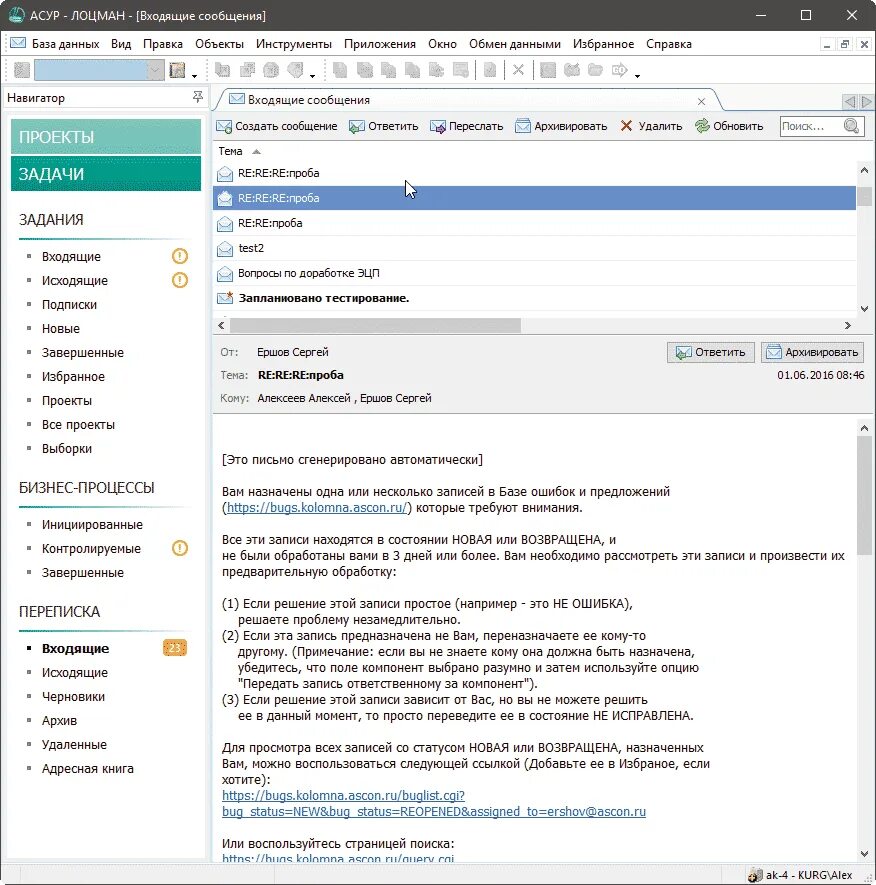Open the buglist.cgi link in the message body
876x885 pixels.
(x=433, y=803)
